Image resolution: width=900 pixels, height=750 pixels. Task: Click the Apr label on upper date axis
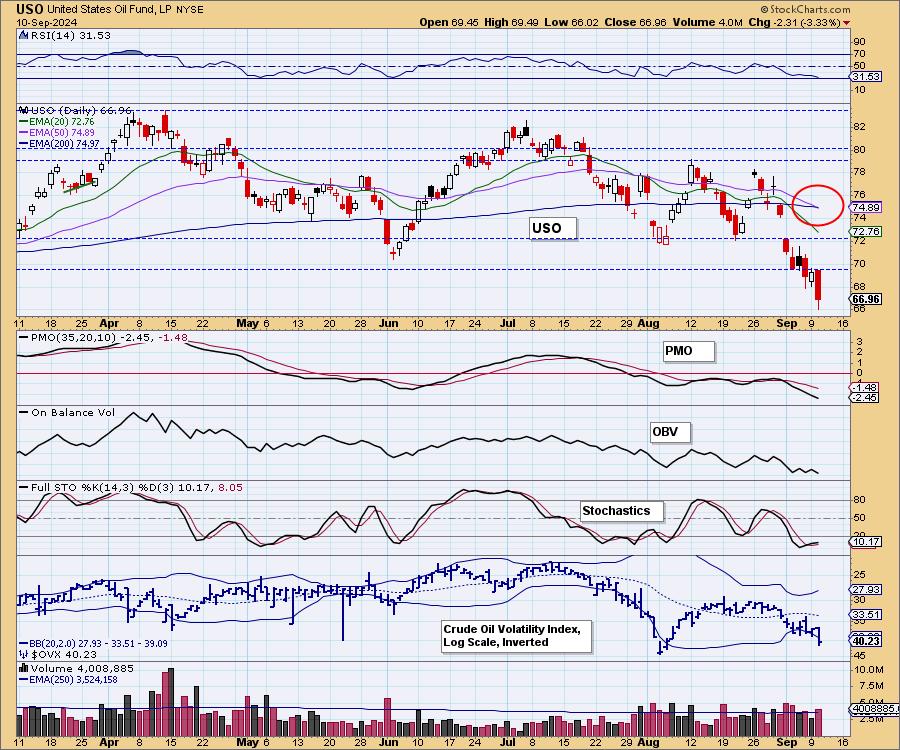109,323
